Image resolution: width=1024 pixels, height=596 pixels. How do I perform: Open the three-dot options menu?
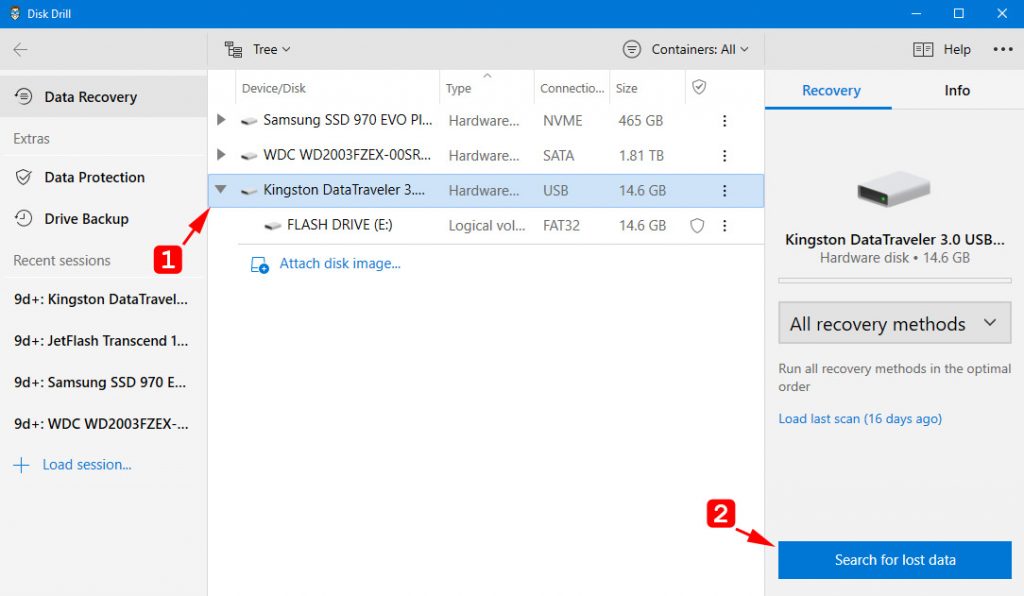pyautogui.click(x=1004, y=48)
